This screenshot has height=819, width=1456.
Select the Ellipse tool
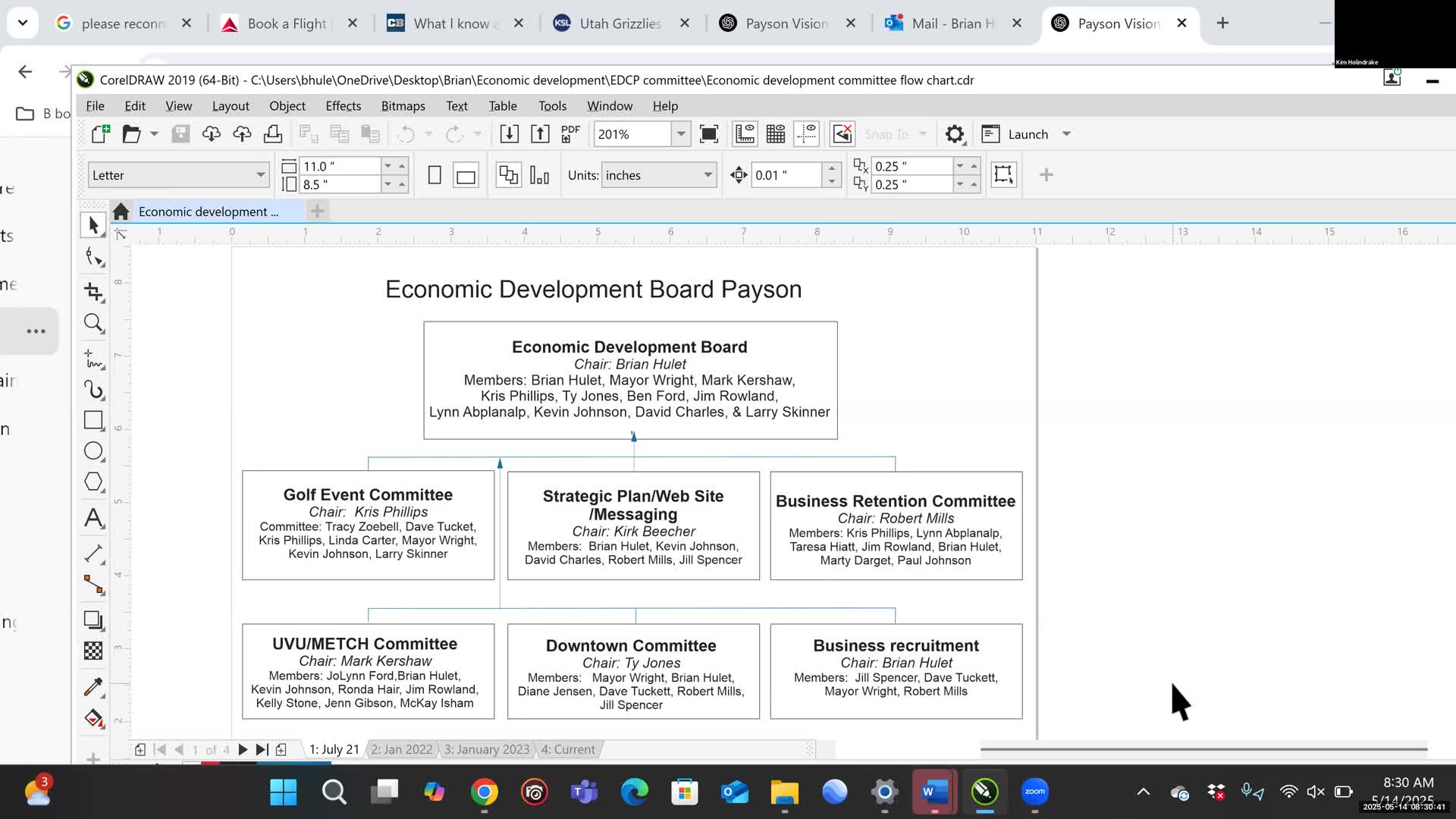93,451
